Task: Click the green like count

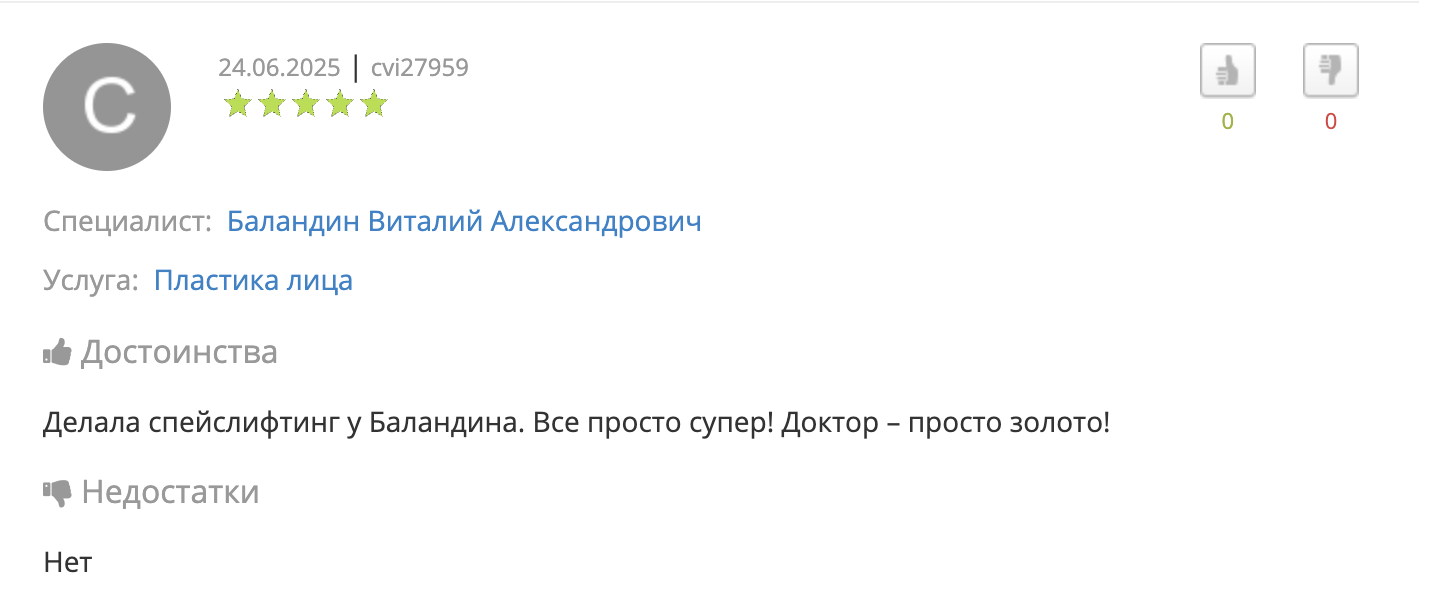Action: 1227,122
